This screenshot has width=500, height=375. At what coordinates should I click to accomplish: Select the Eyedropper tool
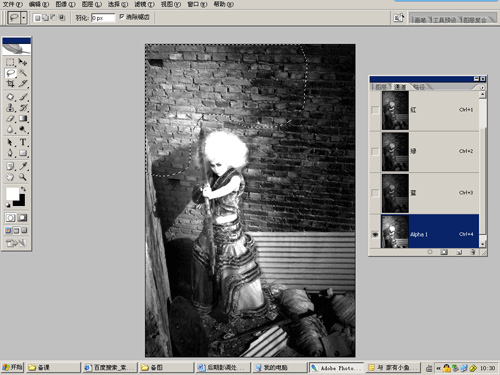pos(23,166)
